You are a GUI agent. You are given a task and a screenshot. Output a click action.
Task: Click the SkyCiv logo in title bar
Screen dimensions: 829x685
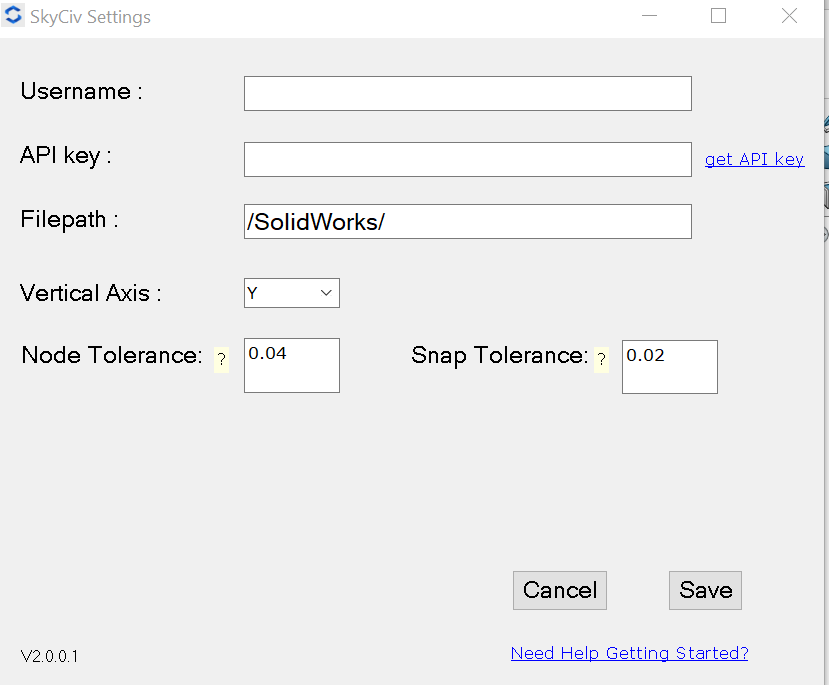point(14,17)
